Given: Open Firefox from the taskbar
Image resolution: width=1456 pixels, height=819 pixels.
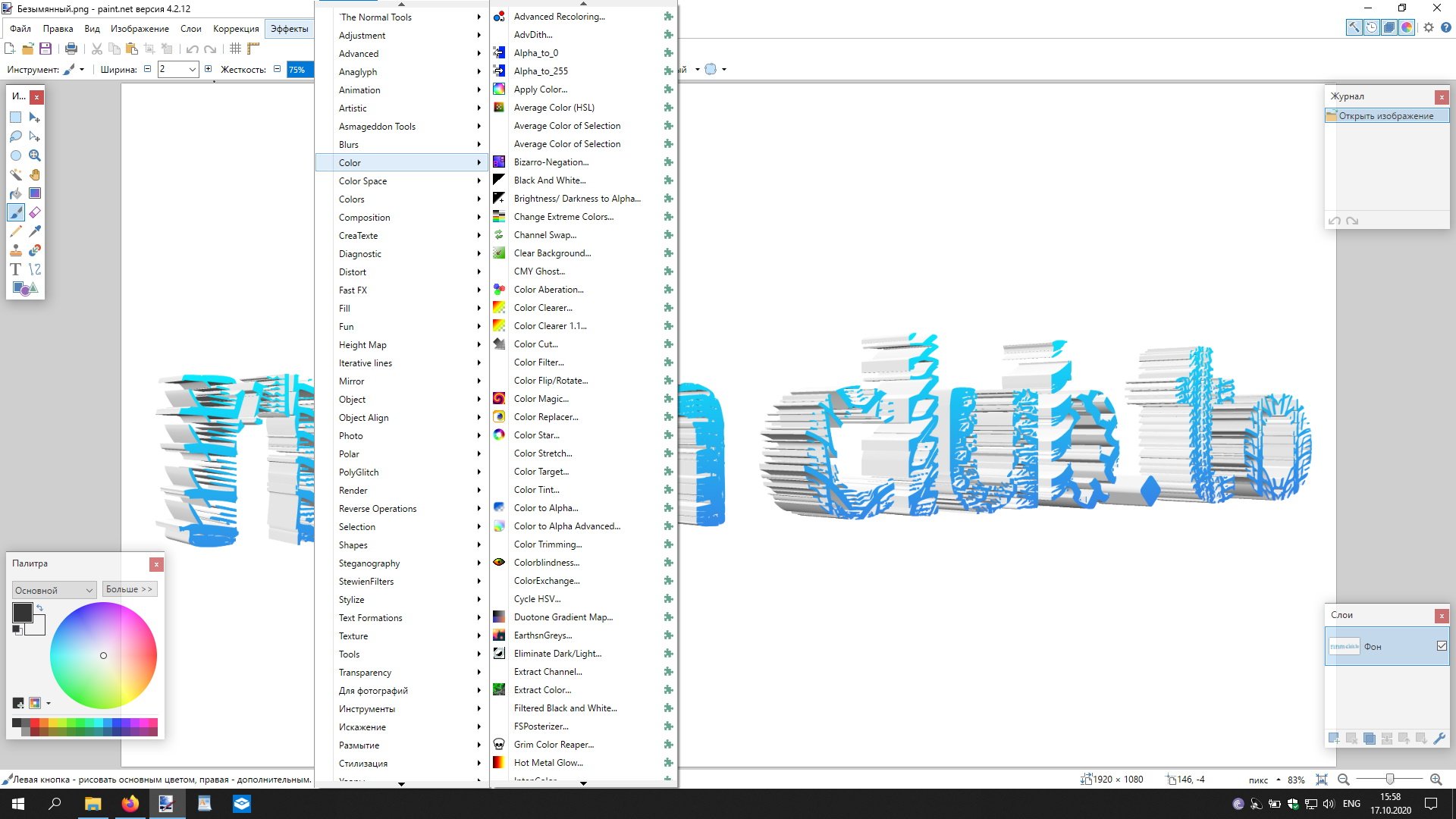Looking at the screenshot, I should click(x=130, y=804).
